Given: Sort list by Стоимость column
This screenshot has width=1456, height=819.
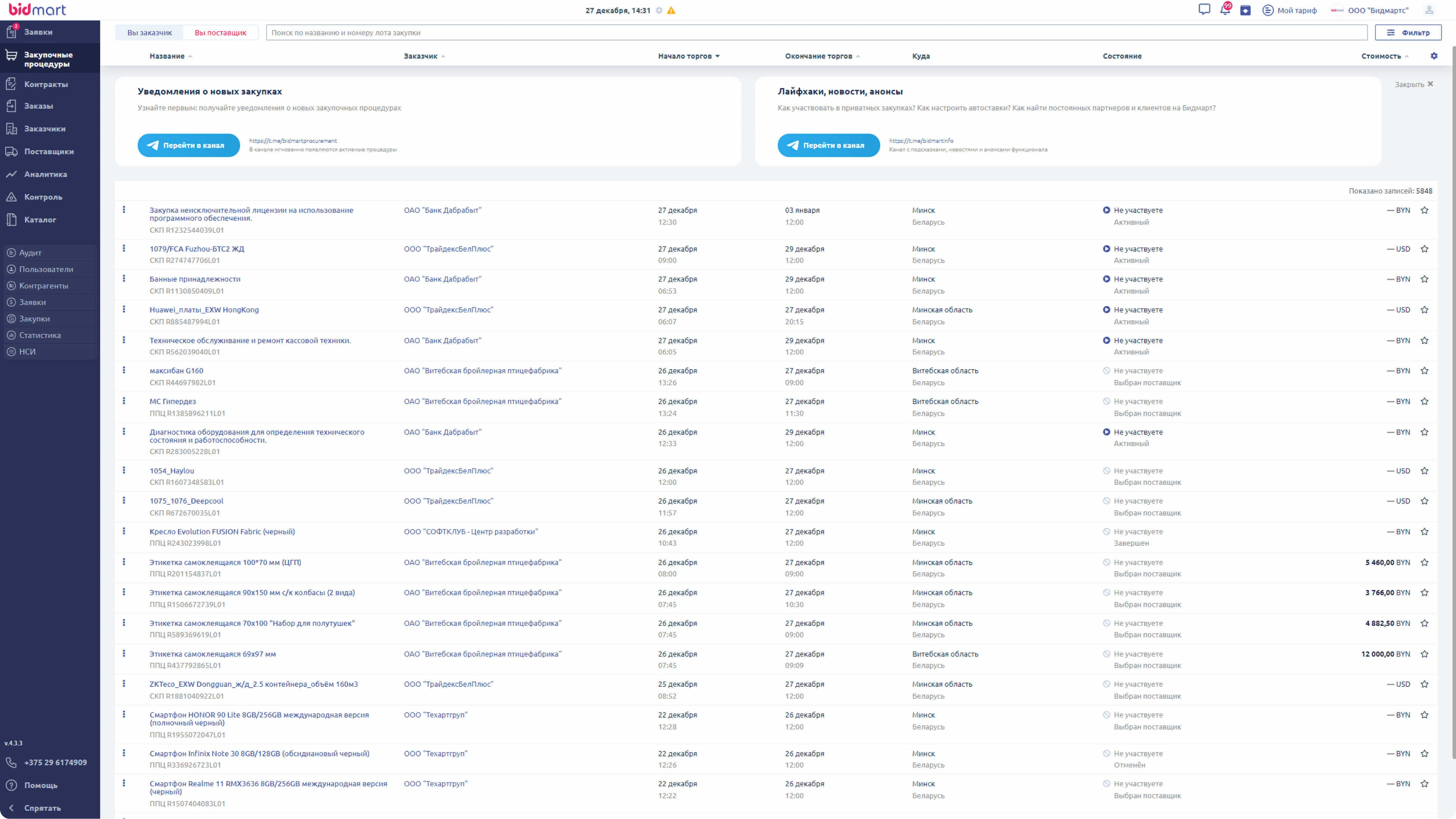Looking at the screenshot, I should pos(1381,56).
